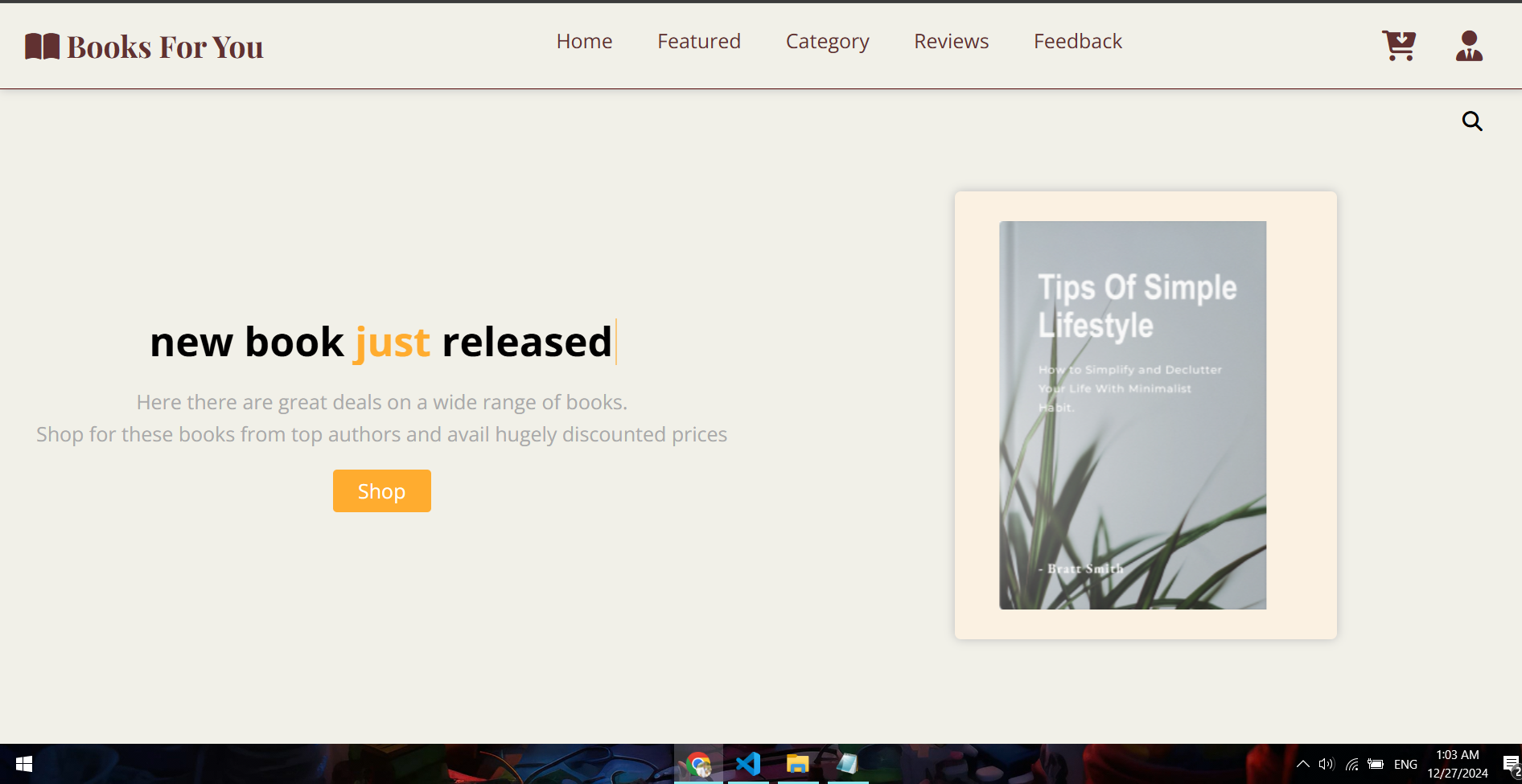Open the Reviews nav link
Image resolution: width=1522 pixels, height=784 pixels.
[x=951, y=41]
